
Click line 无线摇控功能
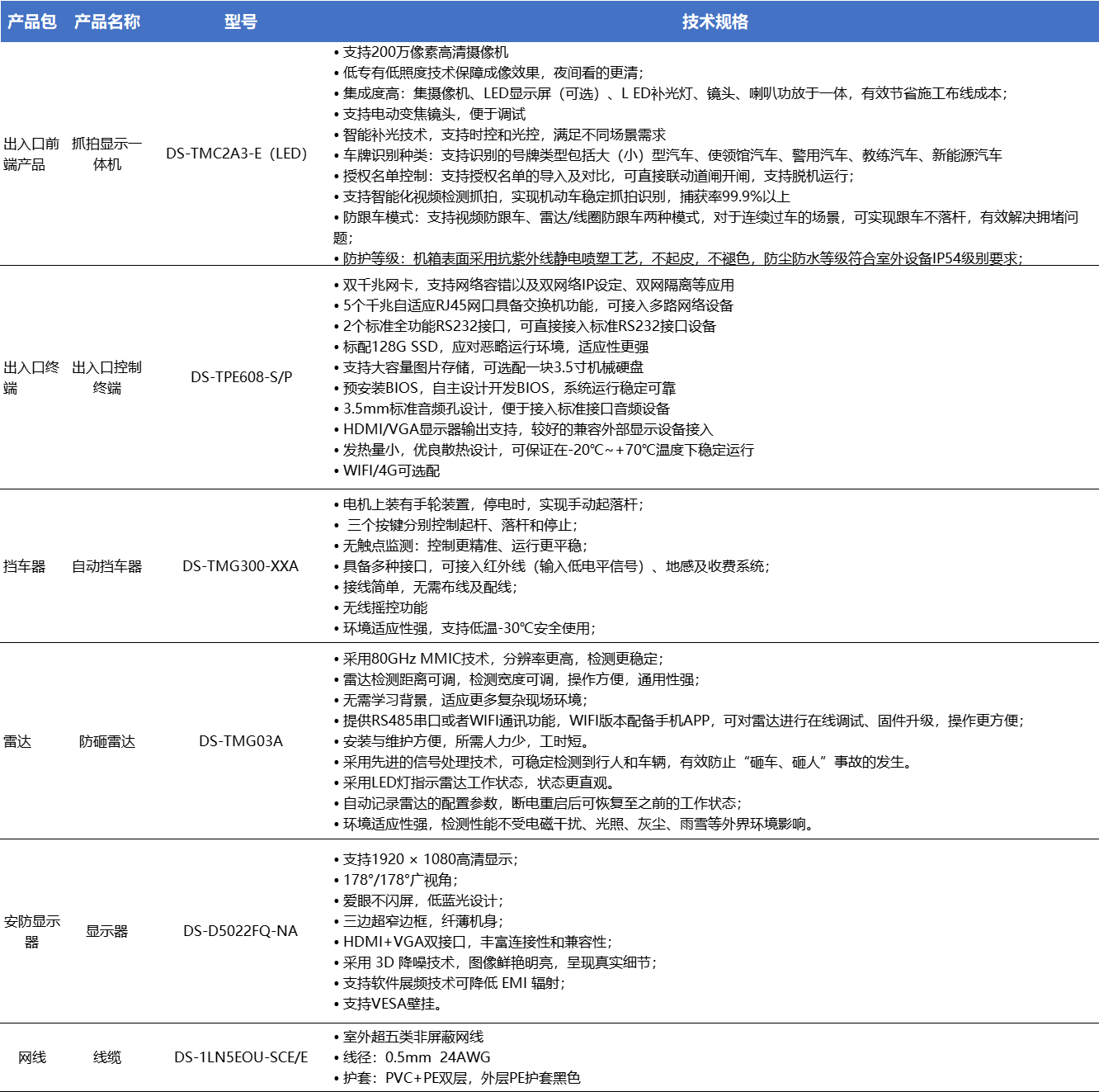pos(380,607)
